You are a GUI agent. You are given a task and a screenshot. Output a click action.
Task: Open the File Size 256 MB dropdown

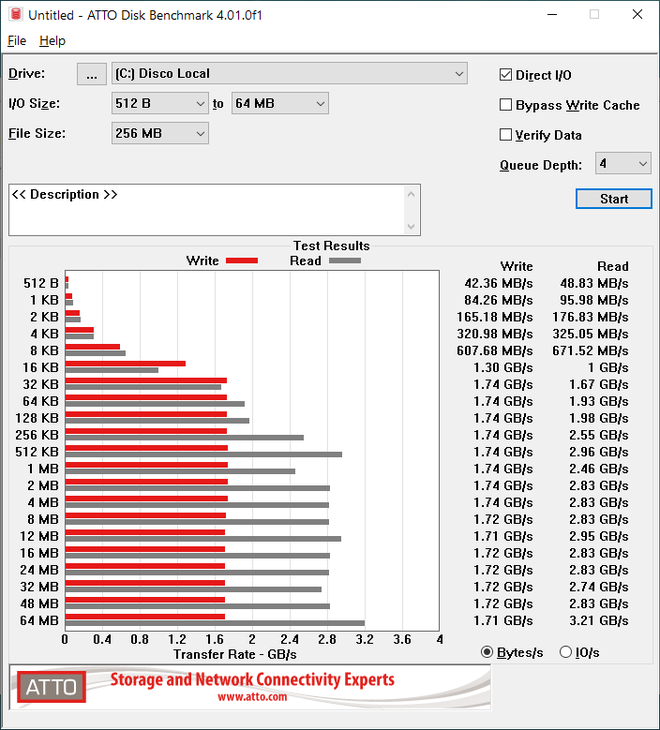(160, 134)
